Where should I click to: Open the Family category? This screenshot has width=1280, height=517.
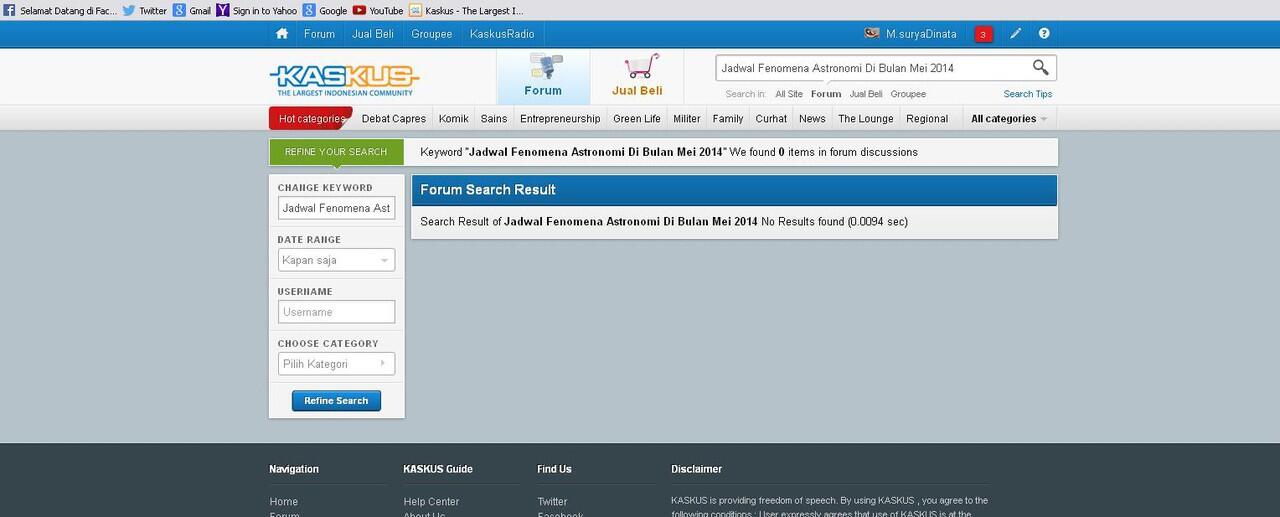click(728, 118)
